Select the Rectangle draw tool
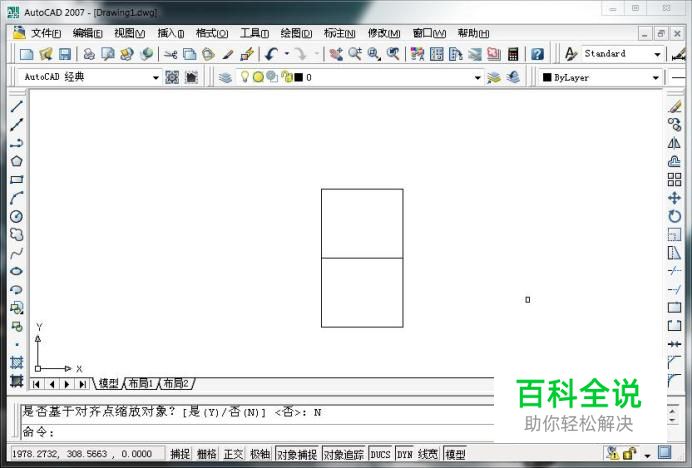The width and height of the screenshot is (692, 468). point(17,180)
